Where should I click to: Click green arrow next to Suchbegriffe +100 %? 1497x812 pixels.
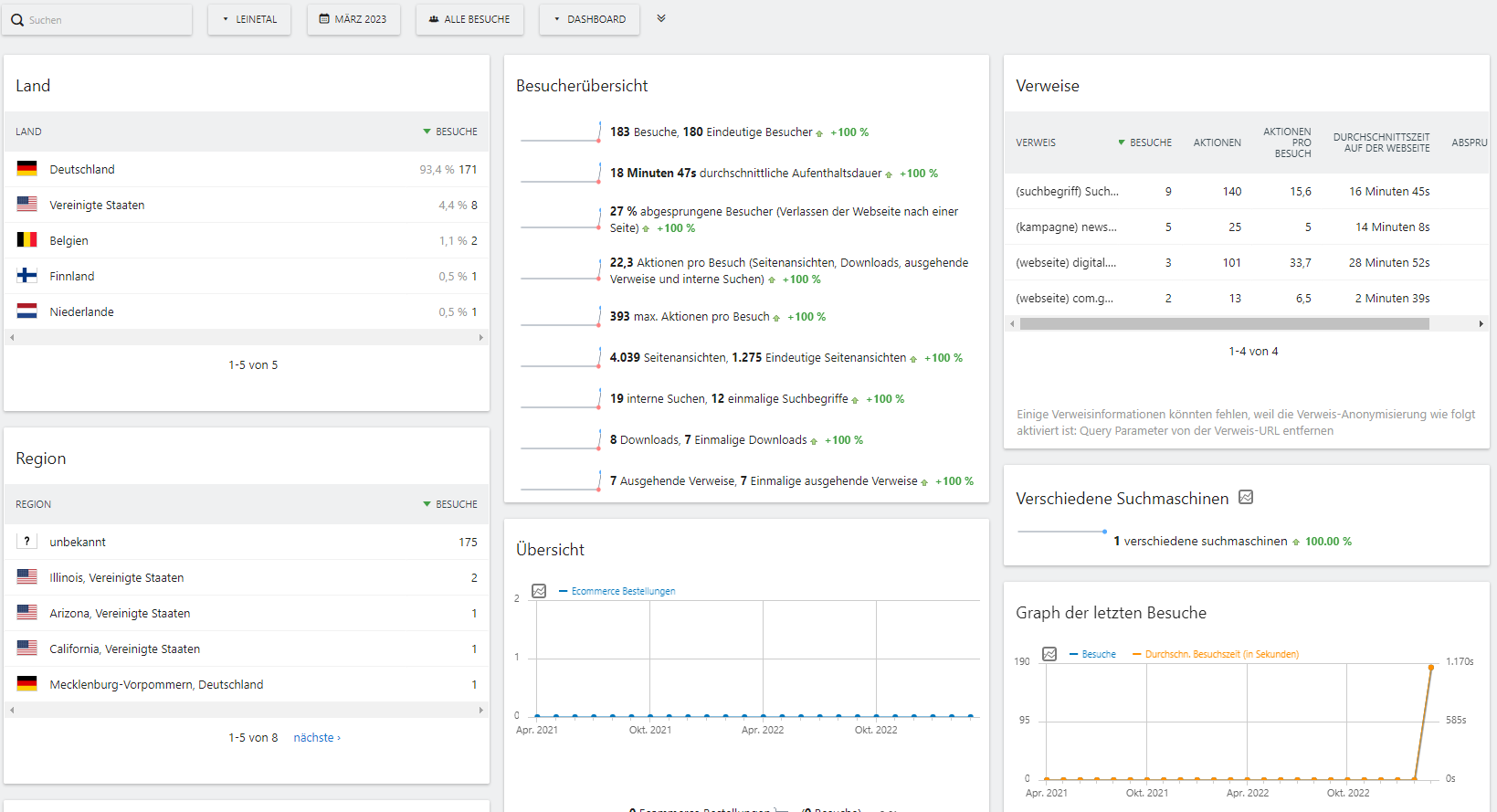(855, 400)
